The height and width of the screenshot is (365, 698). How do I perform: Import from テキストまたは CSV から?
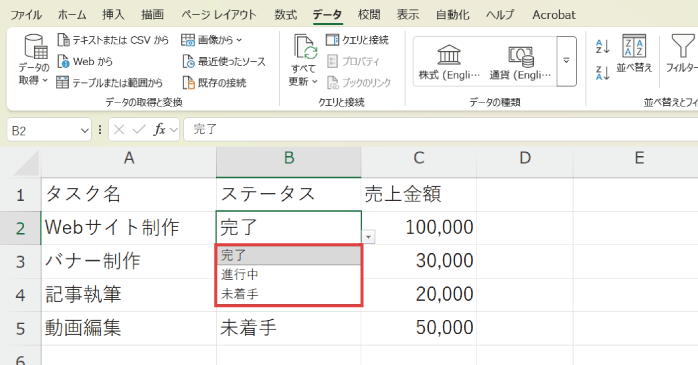pyautogui.click(x=113, y=40)
